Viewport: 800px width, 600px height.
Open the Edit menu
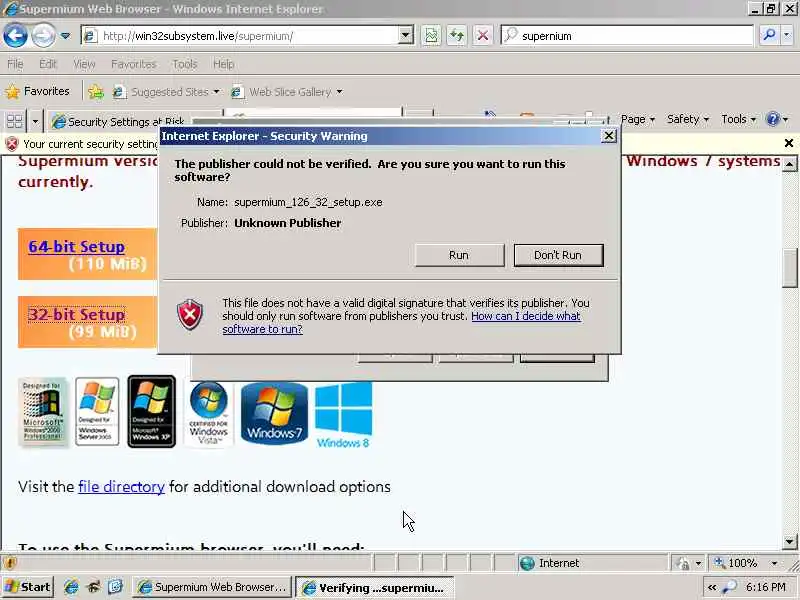point(48,64)
